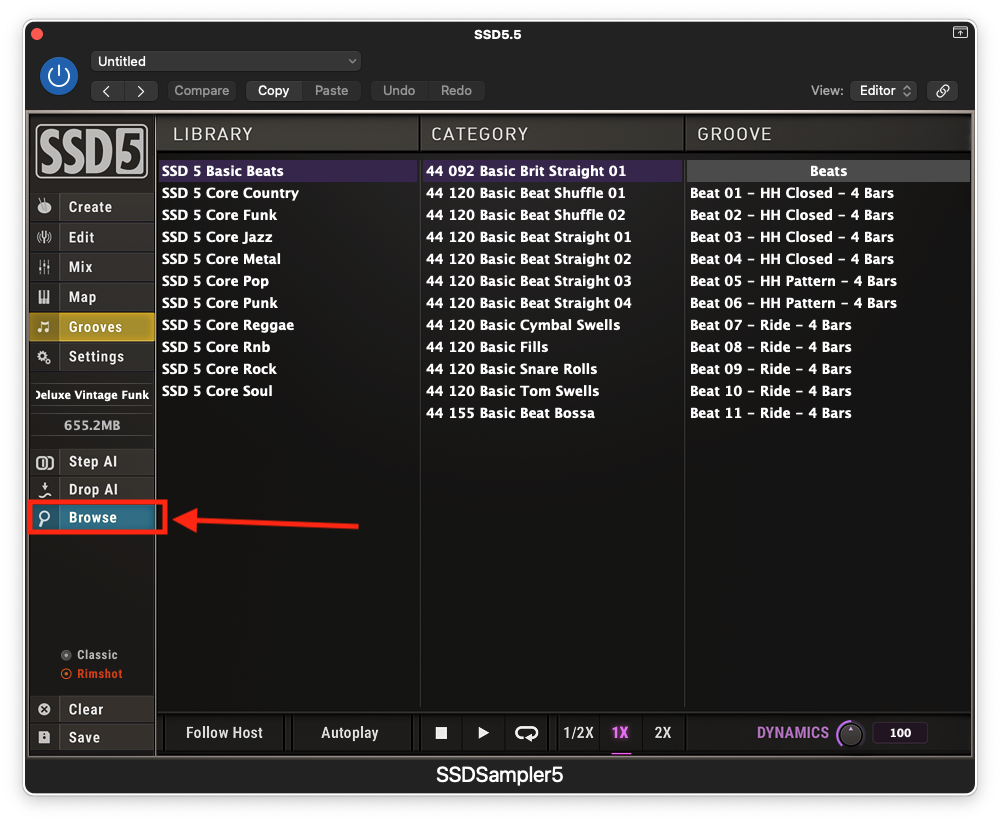Click the Save floppy icon
This screenshot has width=1000, height=823.
tap(44, 738)
